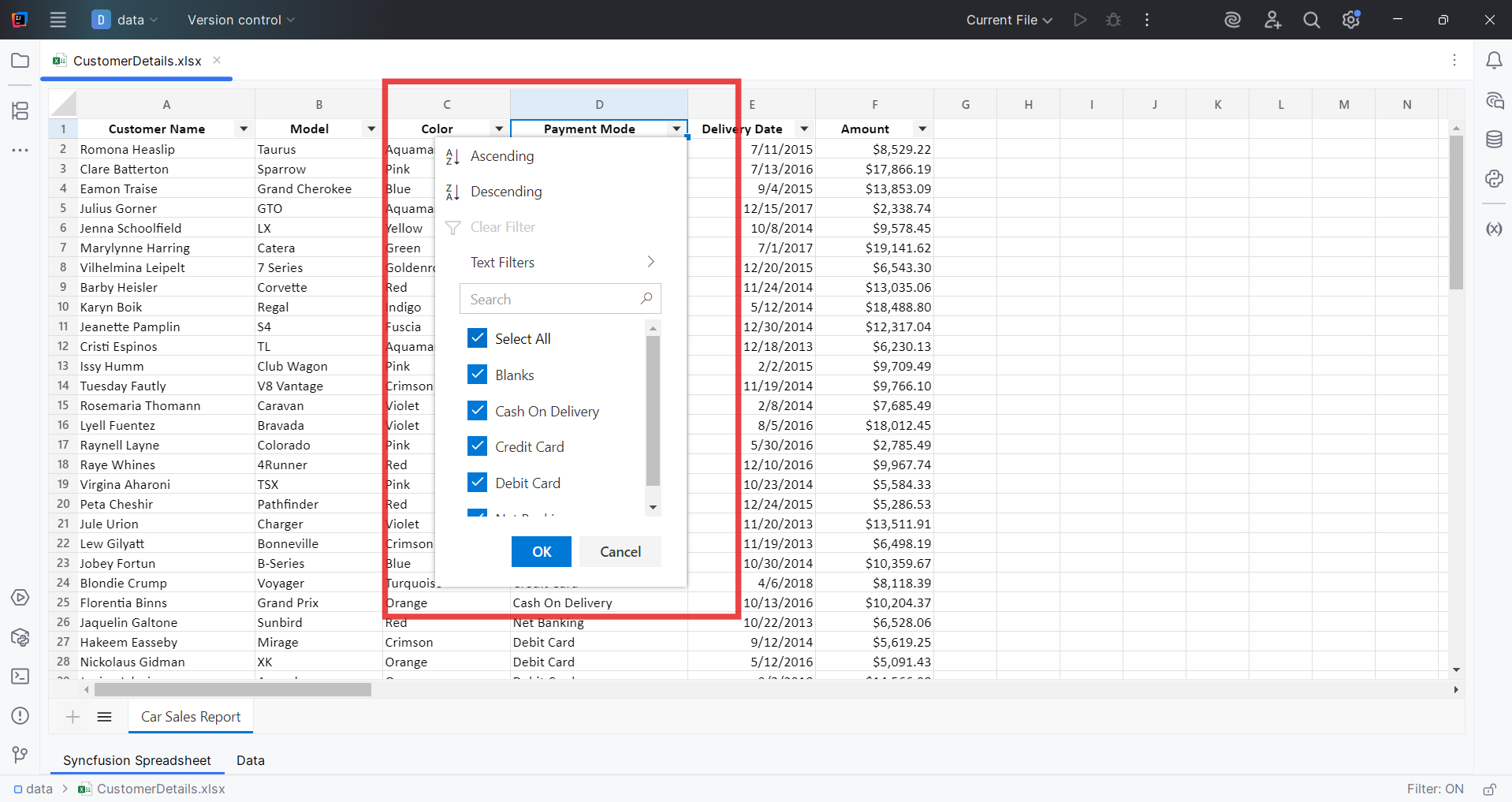1512x802 pixels.
Task: Run the current file with the play icon
Action: pos(1079,20)
